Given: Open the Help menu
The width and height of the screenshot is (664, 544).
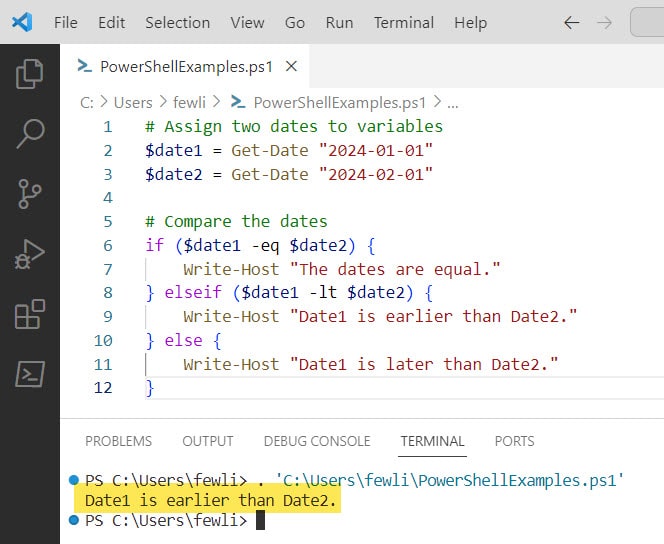Looking at the screenshot, I should pos(470,22).
